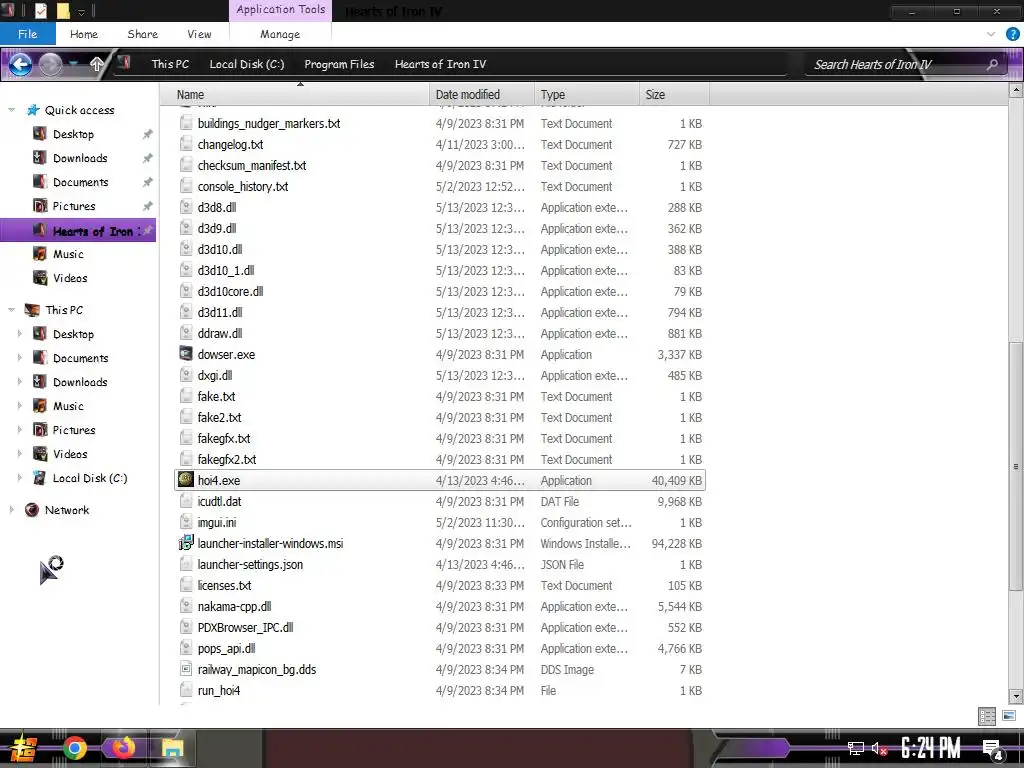This screenshot has width=1024, height=768.
Task: Open File Explorer taskbar button
Action: point(172,748)
